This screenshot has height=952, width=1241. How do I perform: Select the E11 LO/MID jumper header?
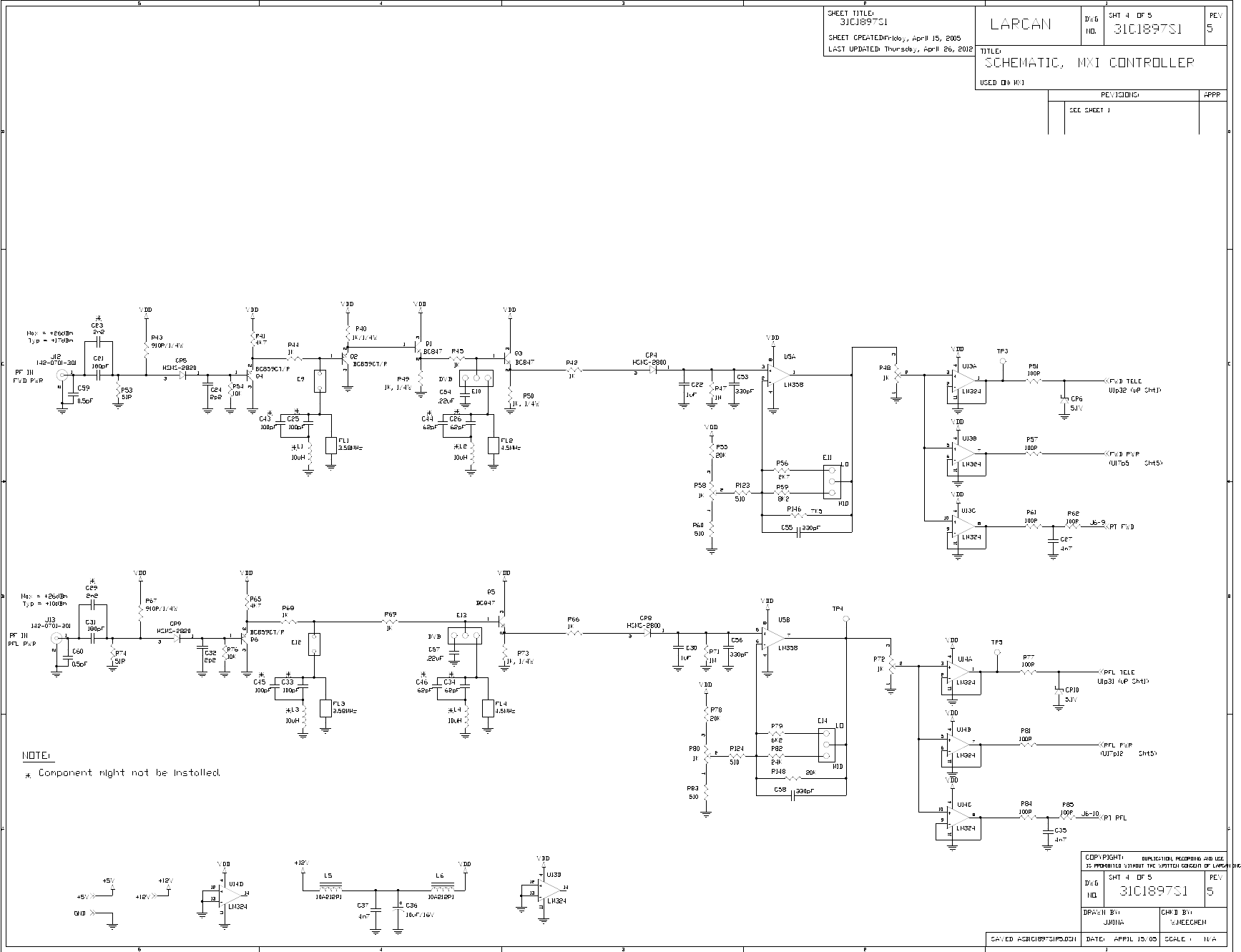[831, 482]
